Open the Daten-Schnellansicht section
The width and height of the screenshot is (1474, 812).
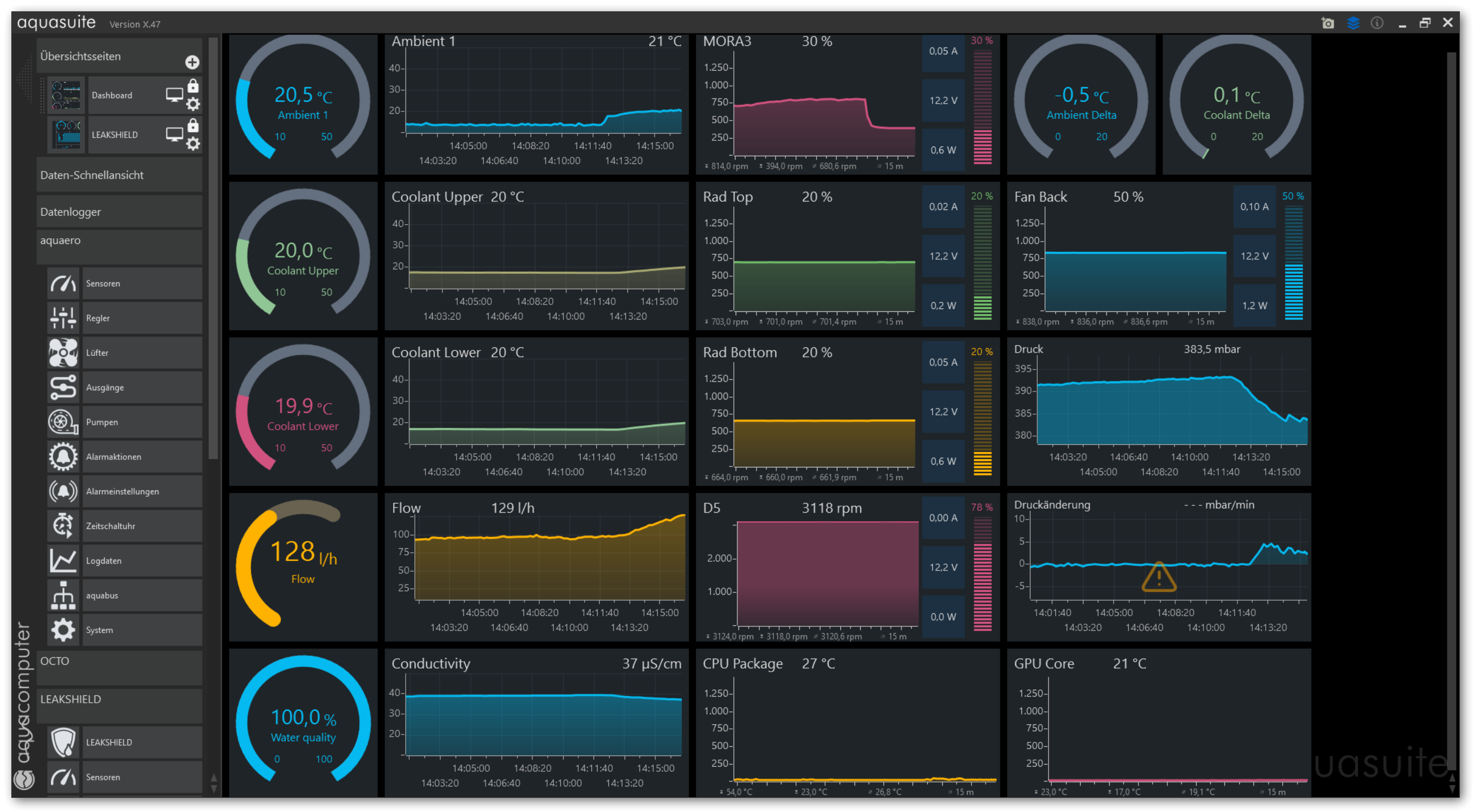click(119, 175)
